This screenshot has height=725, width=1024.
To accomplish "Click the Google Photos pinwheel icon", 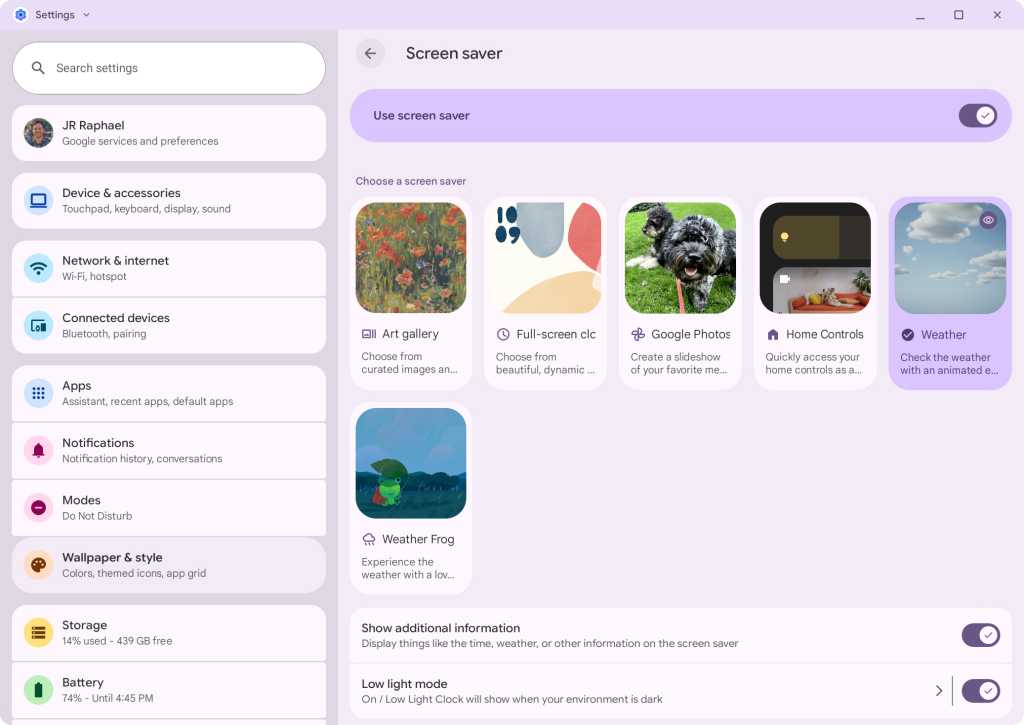I will (638, 334).
